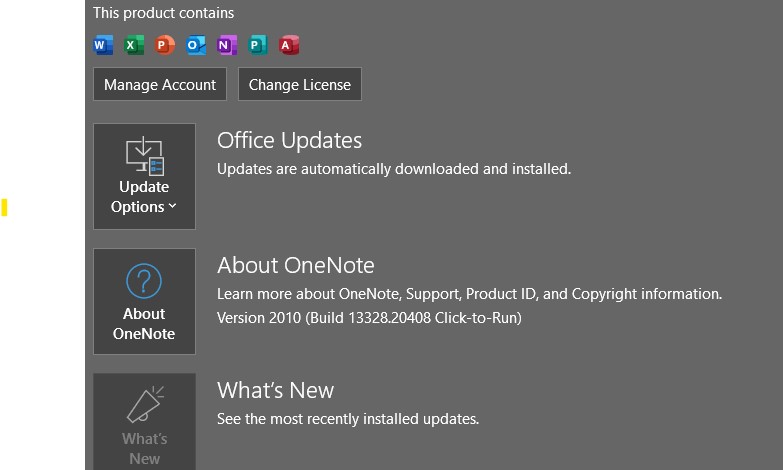Click the What's New button
Viewport: 783px width, 470px height.
tap(144, 422)
